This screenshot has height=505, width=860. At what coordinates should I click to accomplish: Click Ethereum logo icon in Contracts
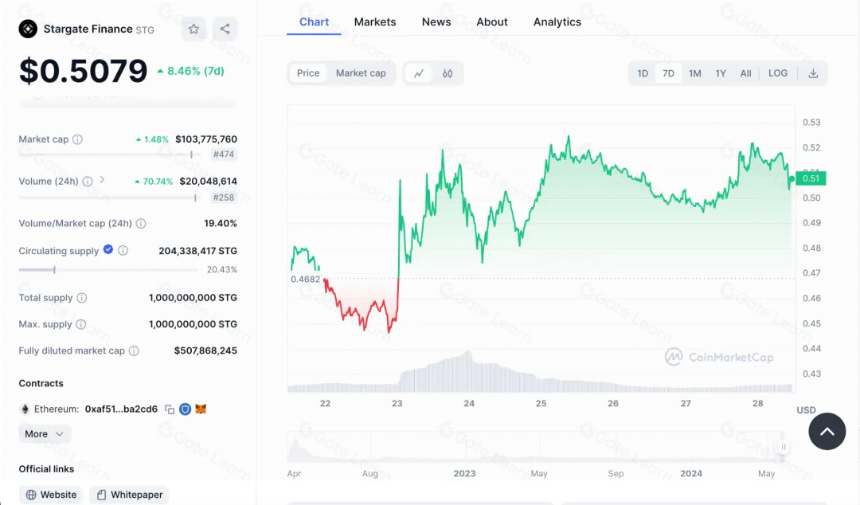25,409
